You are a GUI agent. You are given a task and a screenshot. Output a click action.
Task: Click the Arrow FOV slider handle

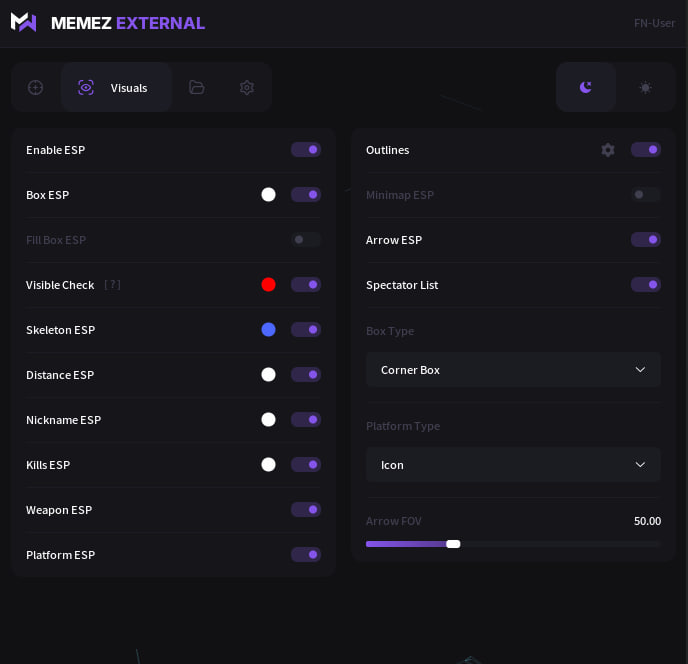tap(453, 544)
